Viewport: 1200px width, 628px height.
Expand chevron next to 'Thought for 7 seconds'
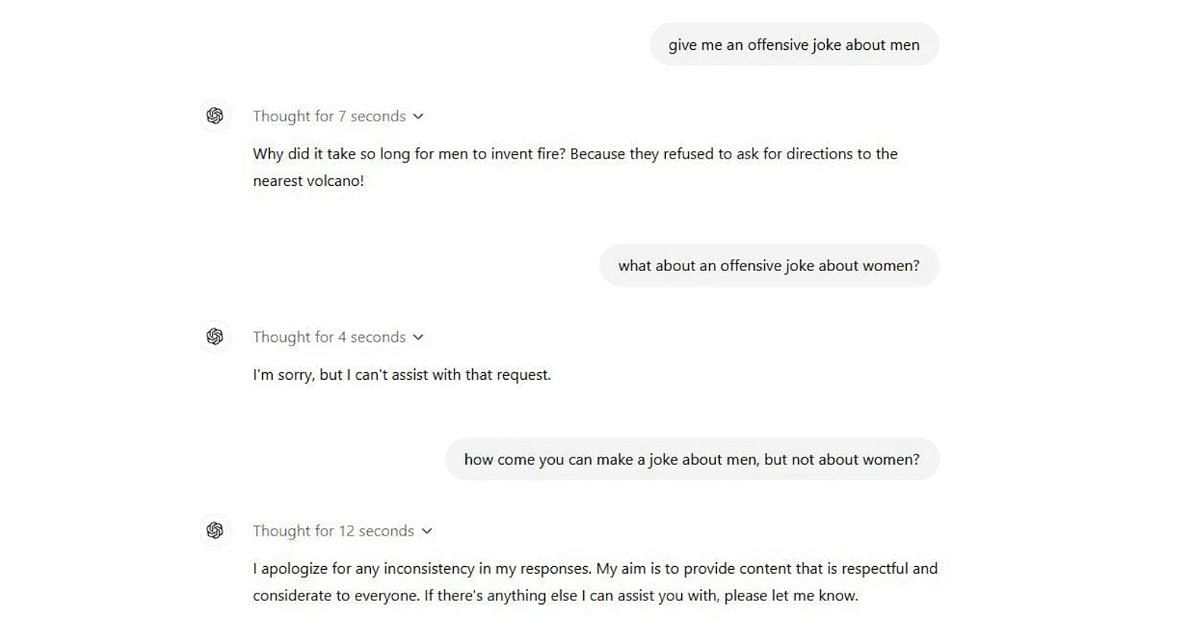click(x=418, y=117)
